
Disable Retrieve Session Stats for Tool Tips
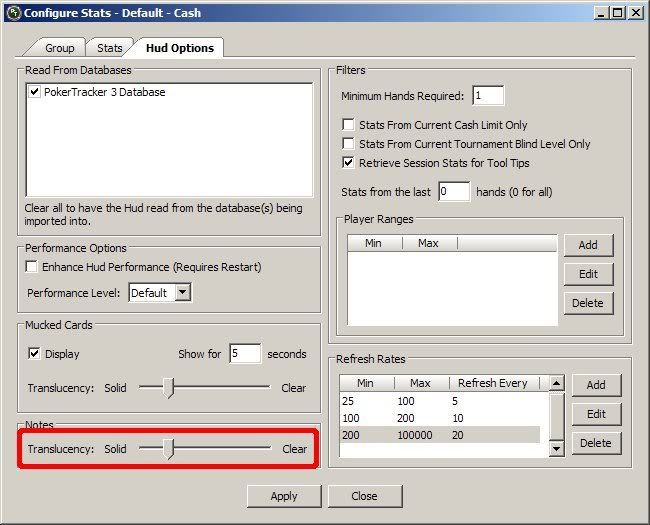click(349, 161)
